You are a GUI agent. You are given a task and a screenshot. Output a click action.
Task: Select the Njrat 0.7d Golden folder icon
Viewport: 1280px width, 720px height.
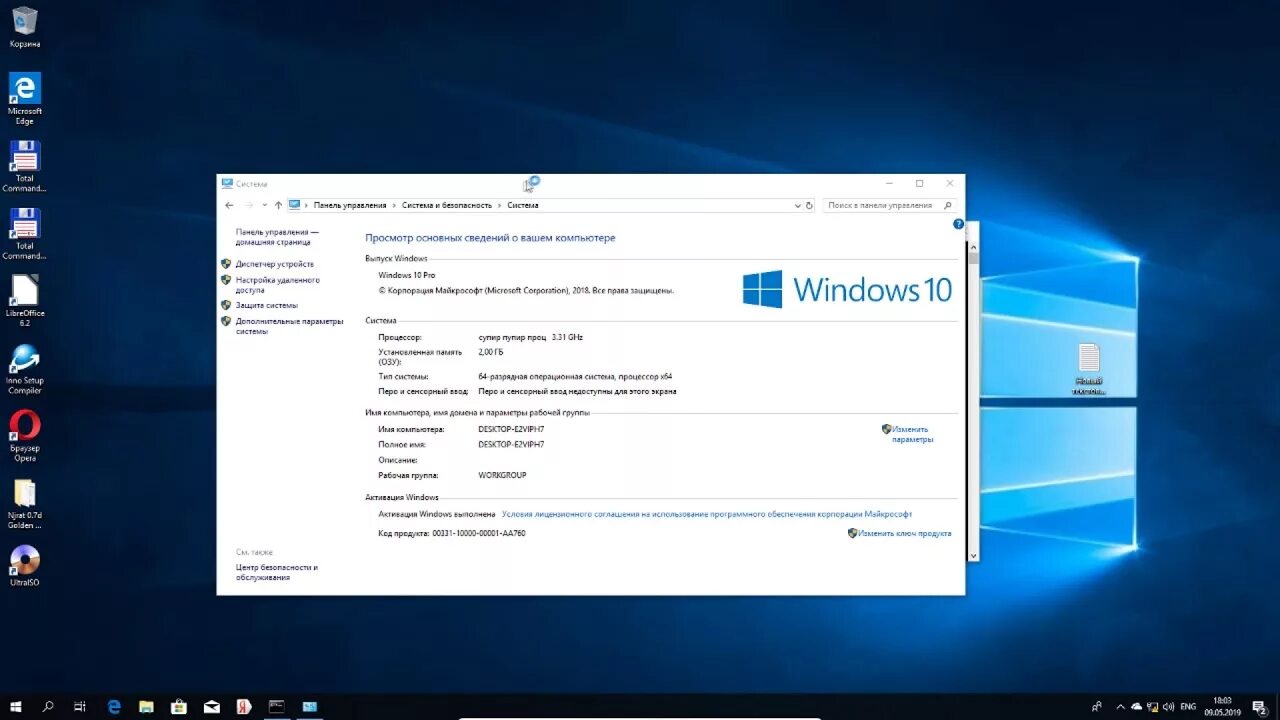[x=24, y=503]
